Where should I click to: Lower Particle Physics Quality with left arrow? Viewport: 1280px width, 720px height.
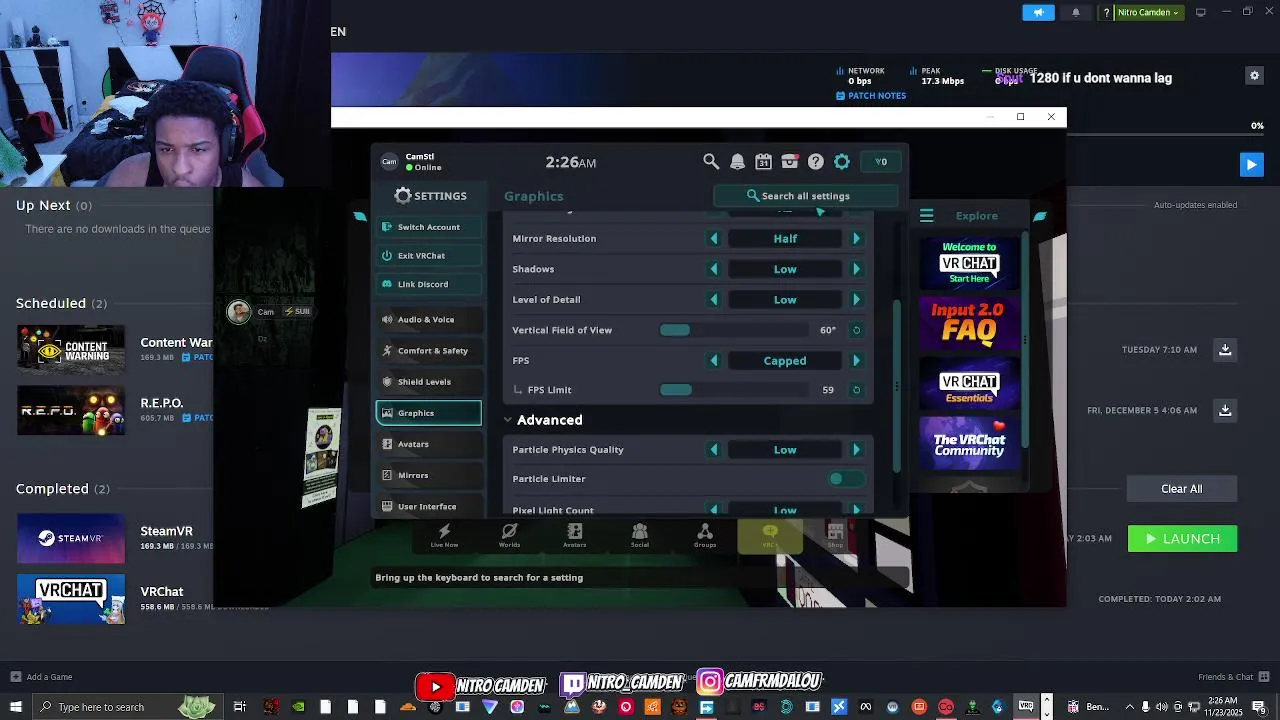point(714,450)
